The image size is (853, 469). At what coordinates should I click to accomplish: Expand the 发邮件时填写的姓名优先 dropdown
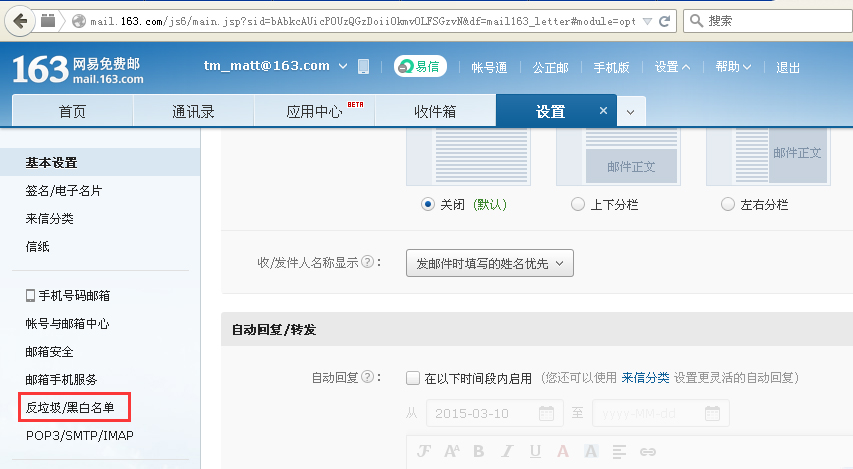click(490, 263)
